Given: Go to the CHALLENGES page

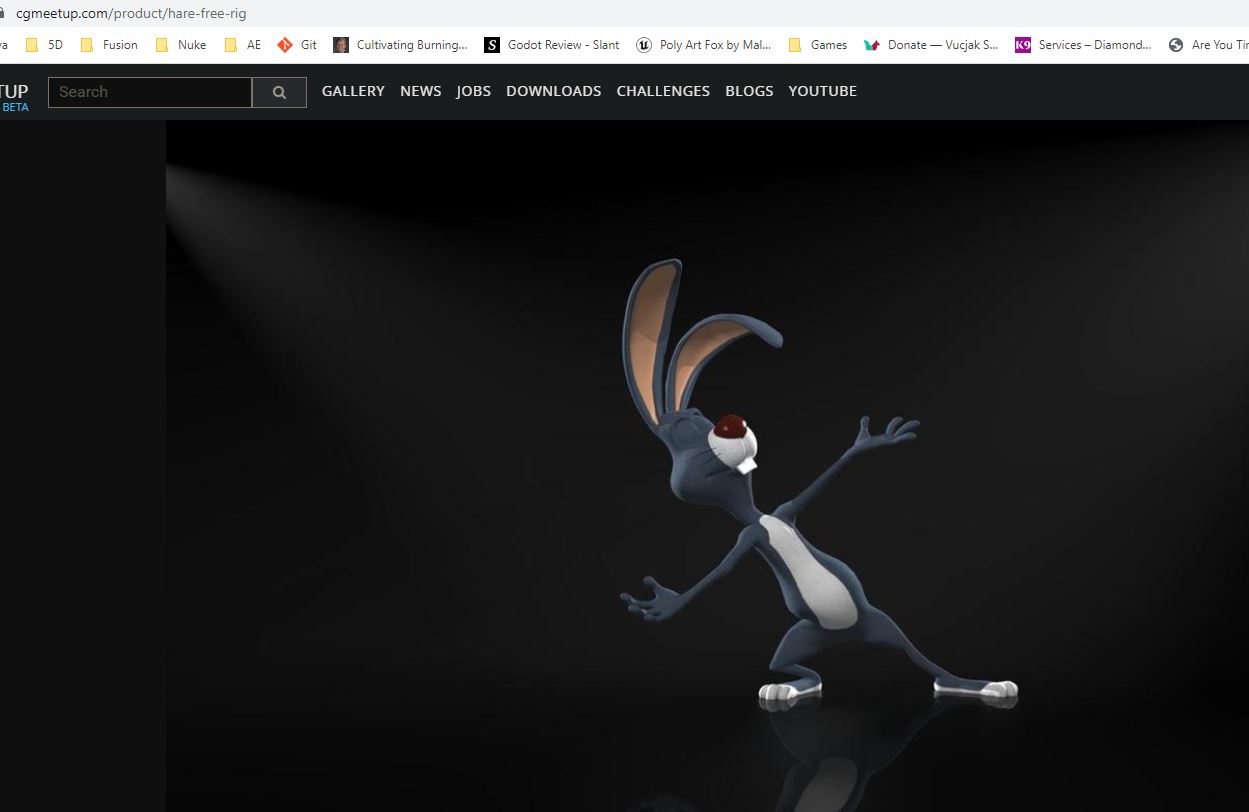Looking at the screenshot, I should (662, 91).
